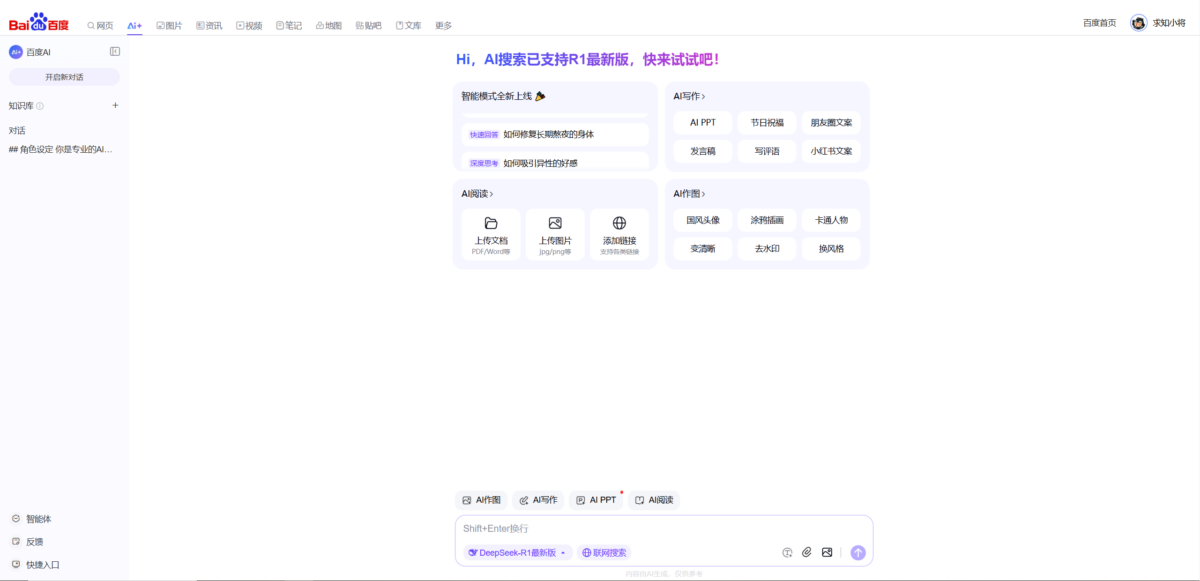Switch to the 资讯 tab
Image resolution: width=1200 pixels, height=581 pixels.
[209, 25]
